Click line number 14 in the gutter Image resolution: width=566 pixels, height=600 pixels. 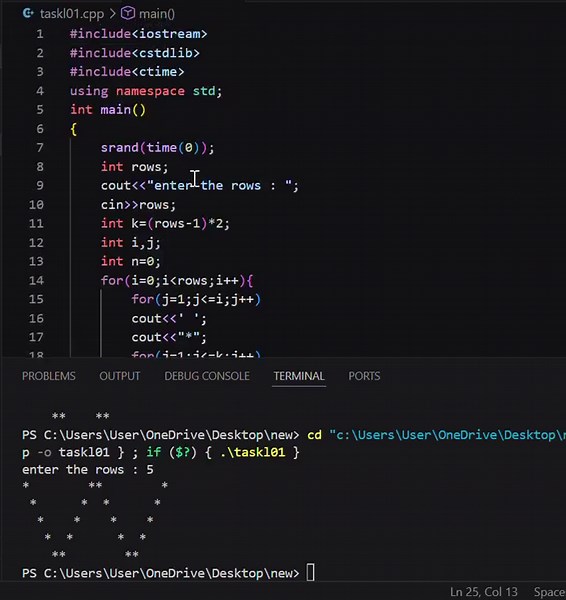pyautogui.click(x=36, y=280)
